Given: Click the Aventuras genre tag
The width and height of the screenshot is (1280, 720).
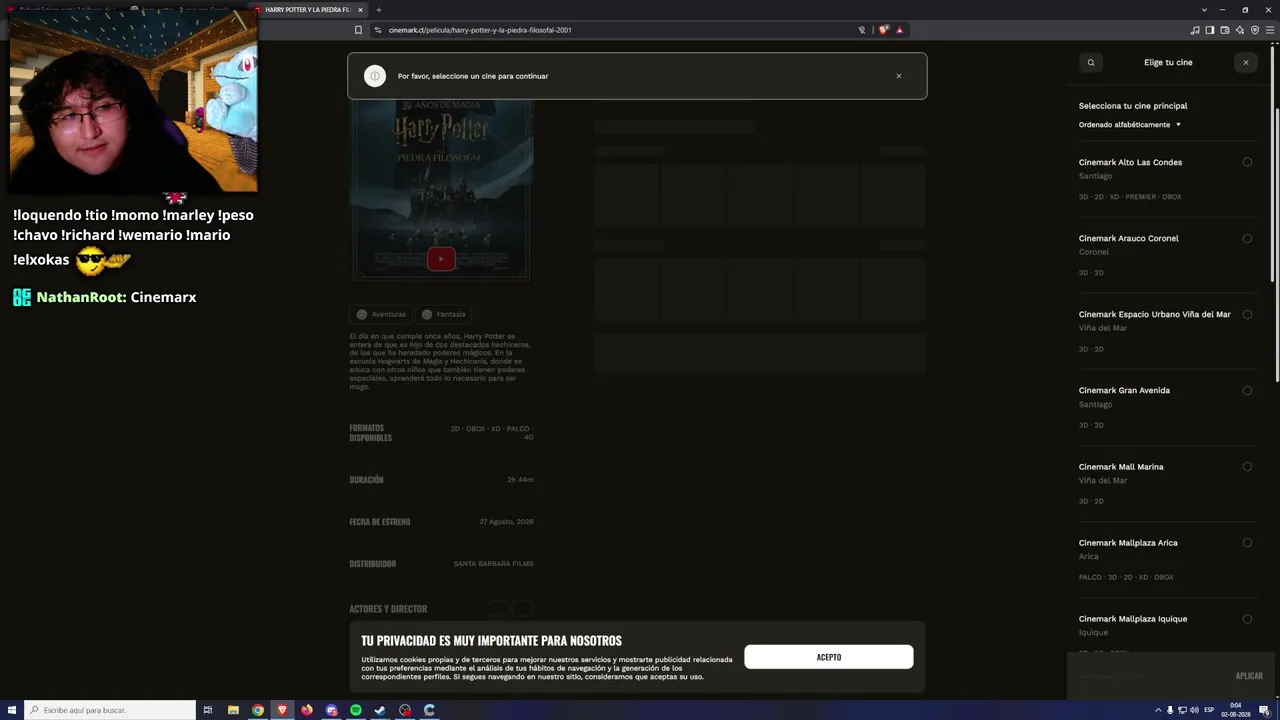Looking at the screenshot, I should coord(382,314).
